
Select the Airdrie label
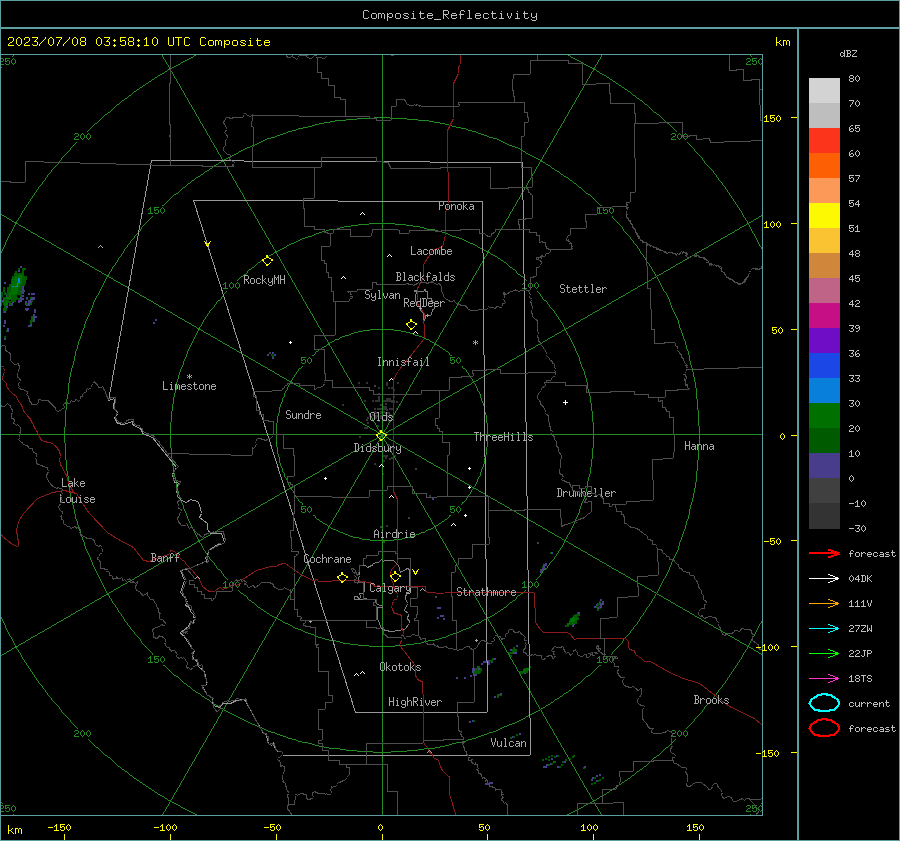[x=394, y=534]
